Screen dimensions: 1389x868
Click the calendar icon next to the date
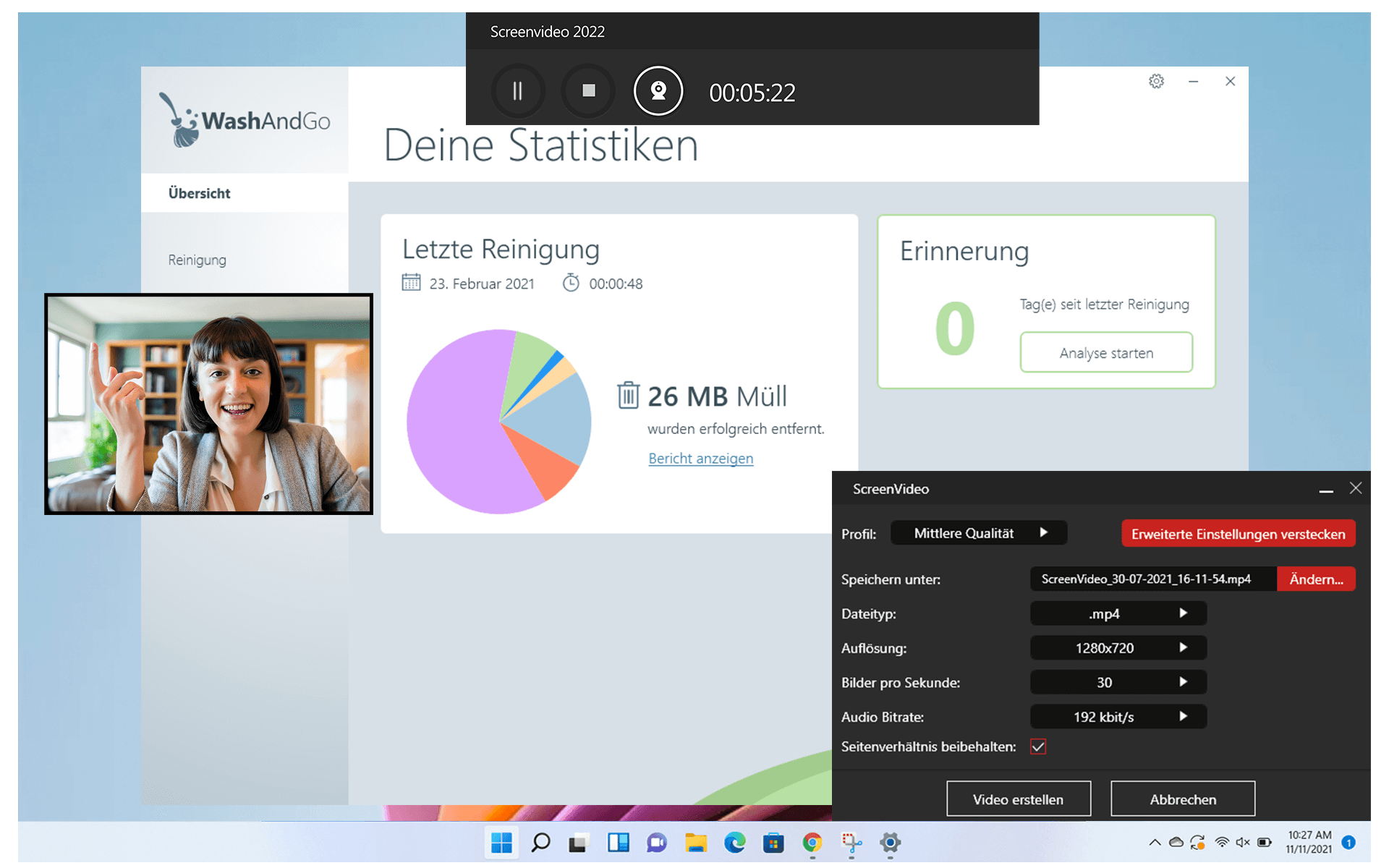[411, 283]
